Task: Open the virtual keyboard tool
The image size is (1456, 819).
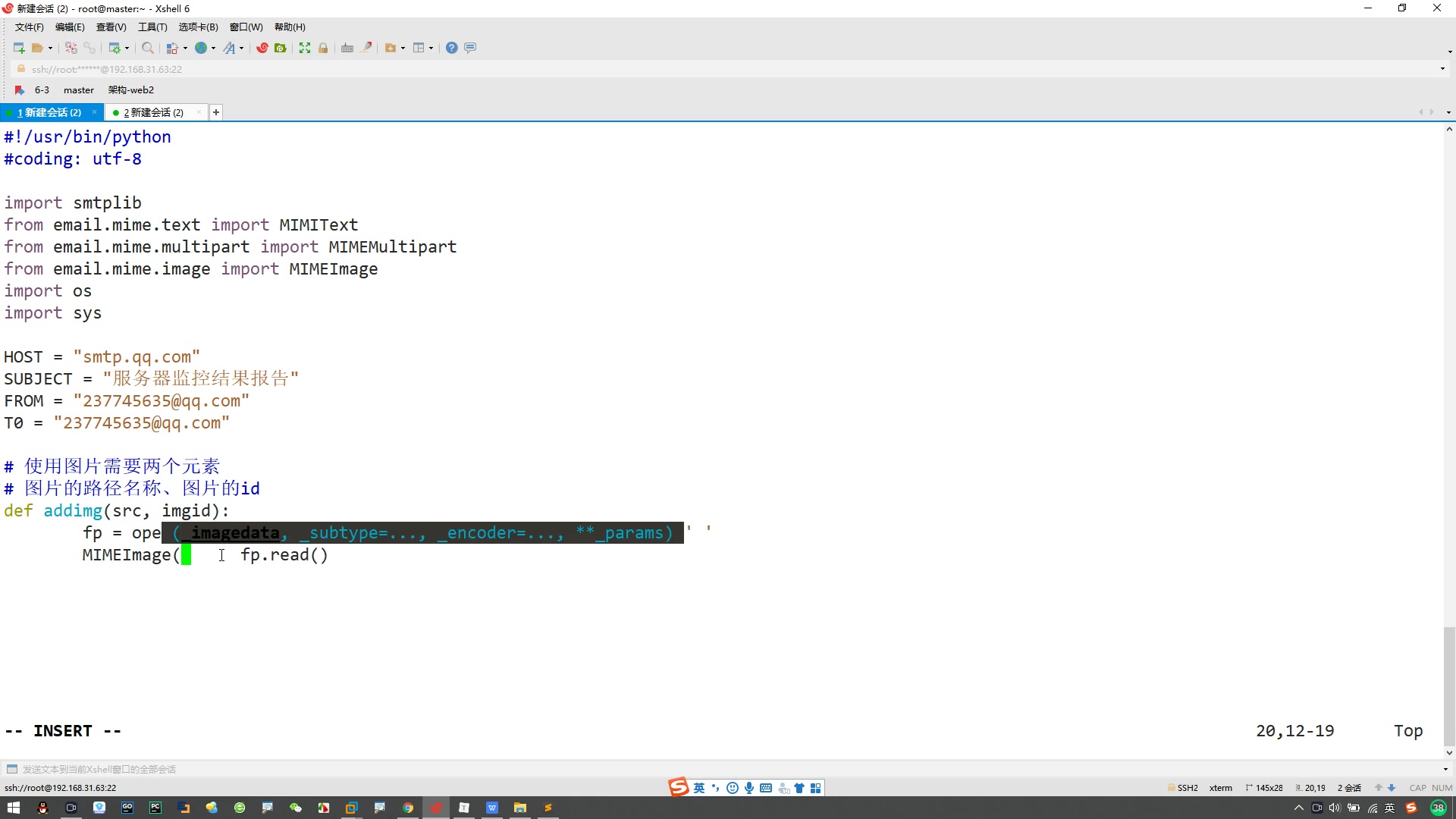Action: 347,48
